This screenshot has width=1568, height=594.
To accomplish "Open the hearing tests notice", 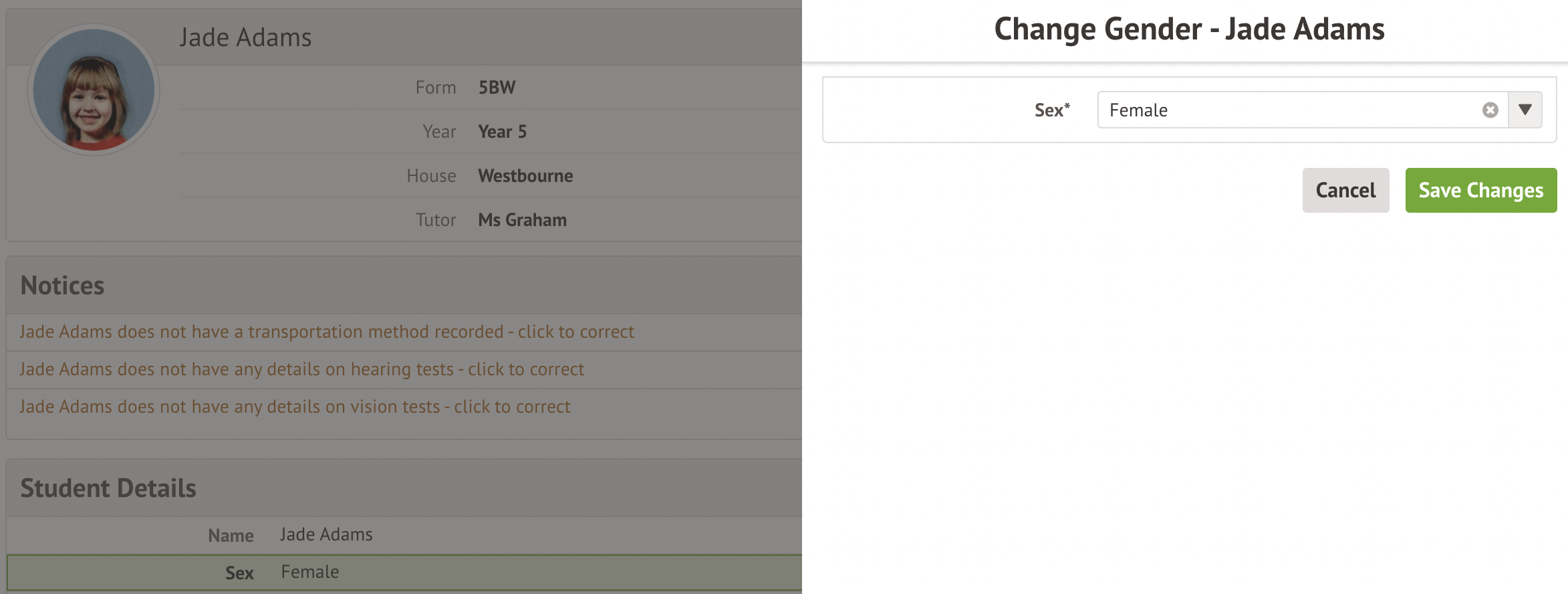I will point(301,370).
